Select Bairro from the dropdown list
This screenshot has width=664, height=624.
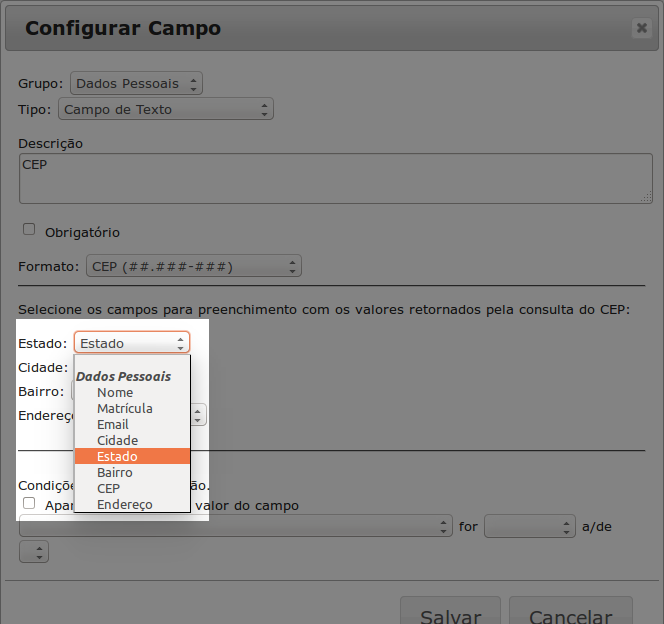point(115,472)
